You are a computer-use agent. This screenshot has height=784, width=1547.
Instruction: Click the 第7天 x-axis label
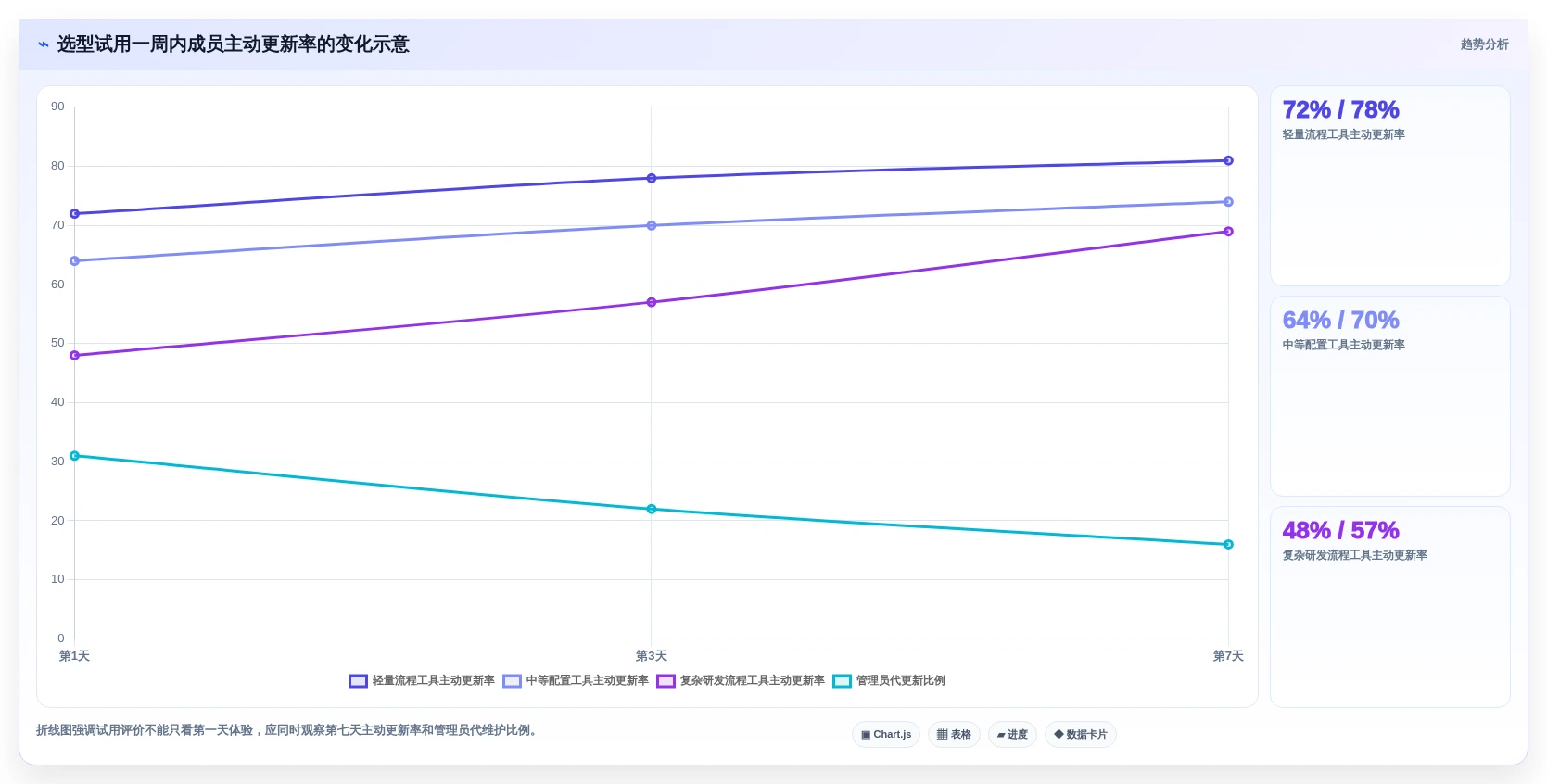1228,656
